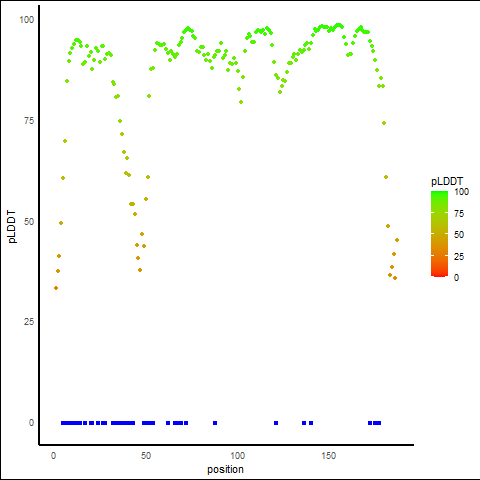Click the legend label 50
Screen dimensions: 480x480
(459, 235)
